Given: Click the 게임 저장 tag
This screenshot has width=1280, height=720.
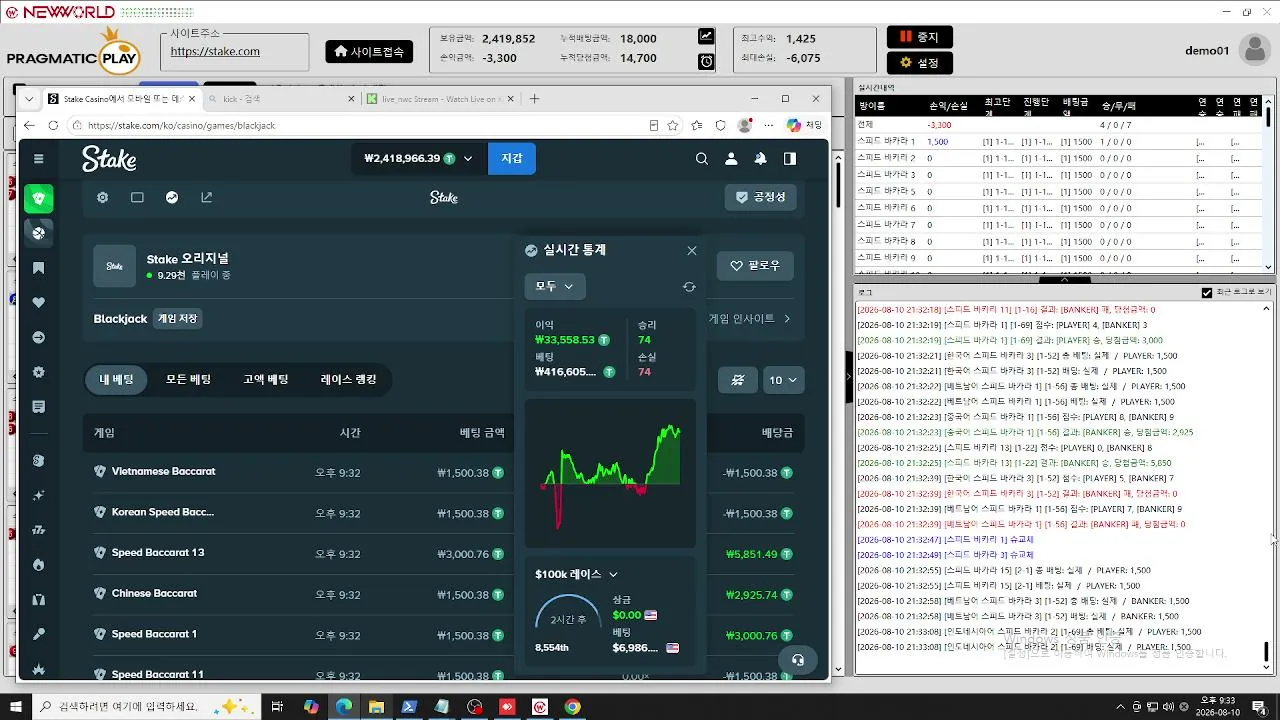Looking at the screenshot, I should click(178, 319).
